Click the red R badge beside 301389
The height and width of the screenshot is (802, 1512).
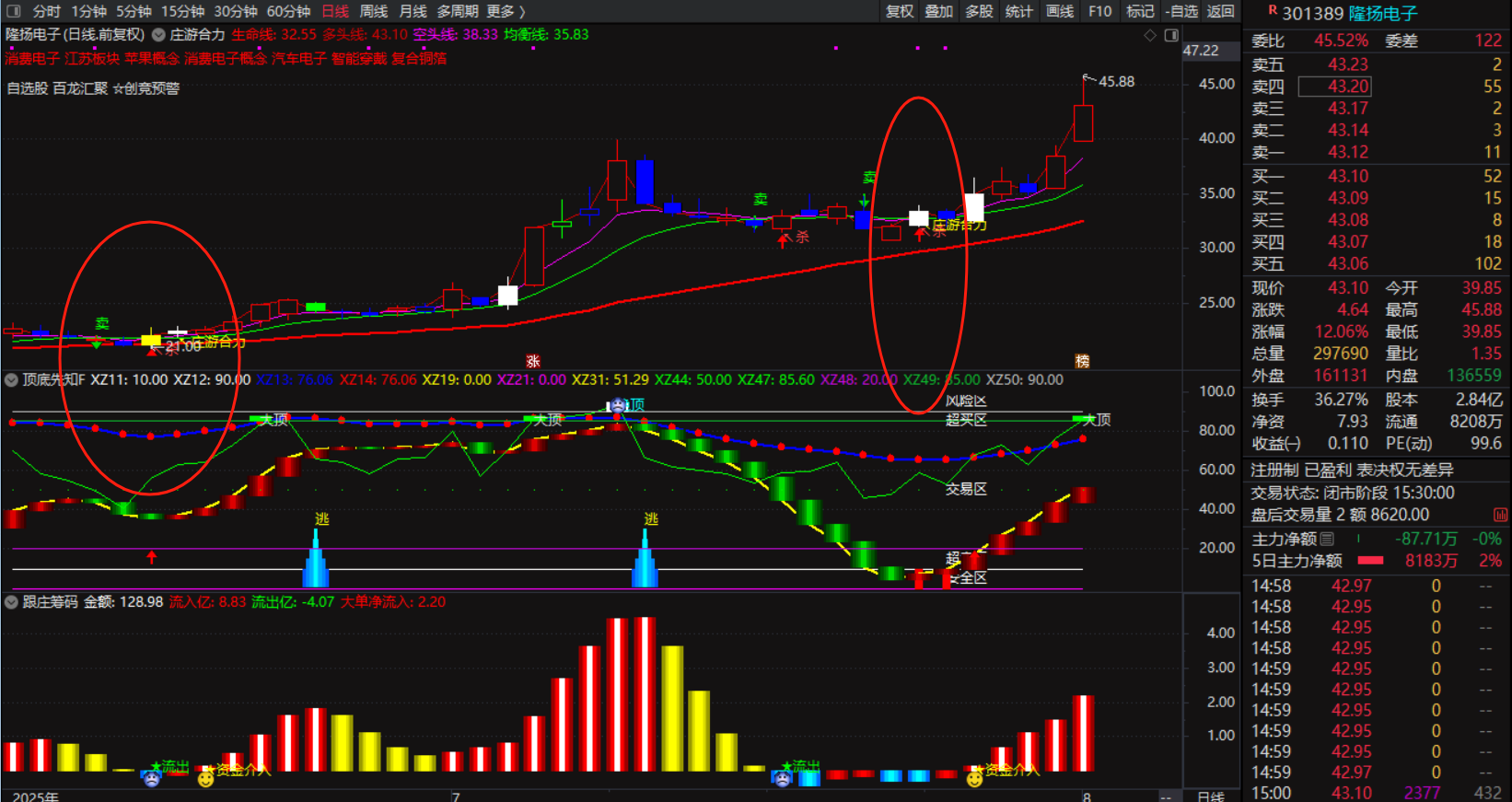1273,11
